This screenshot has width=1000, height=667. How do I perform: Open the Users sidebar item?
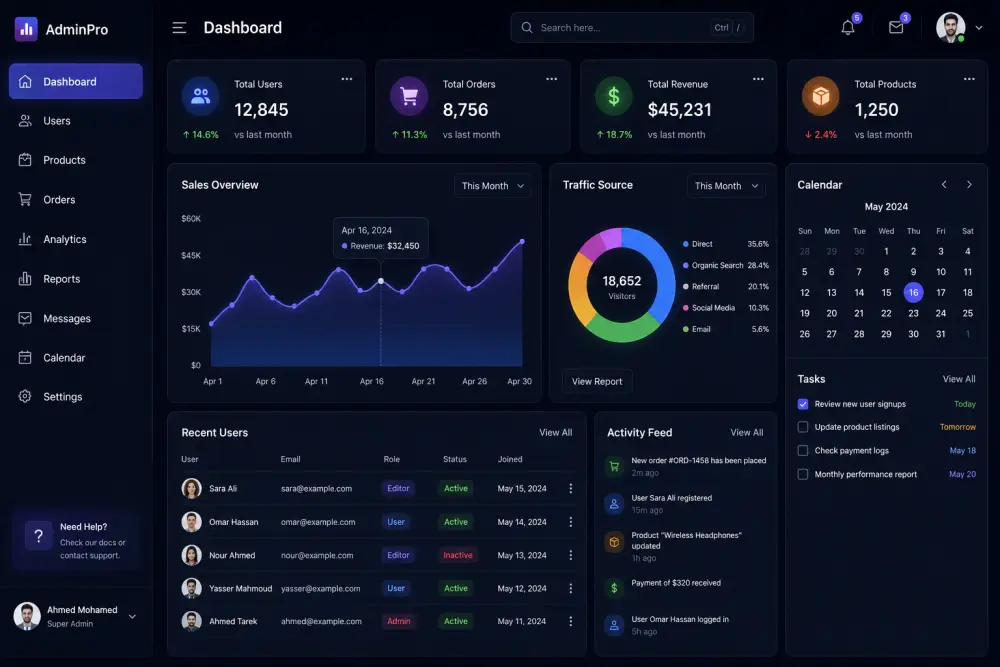coord(76,121)
